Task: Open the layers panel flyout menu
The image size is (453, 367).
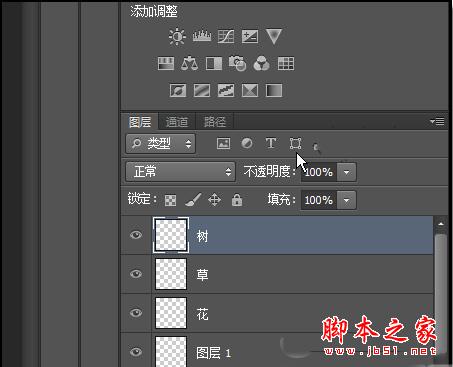Action: [x=437, y=121]
